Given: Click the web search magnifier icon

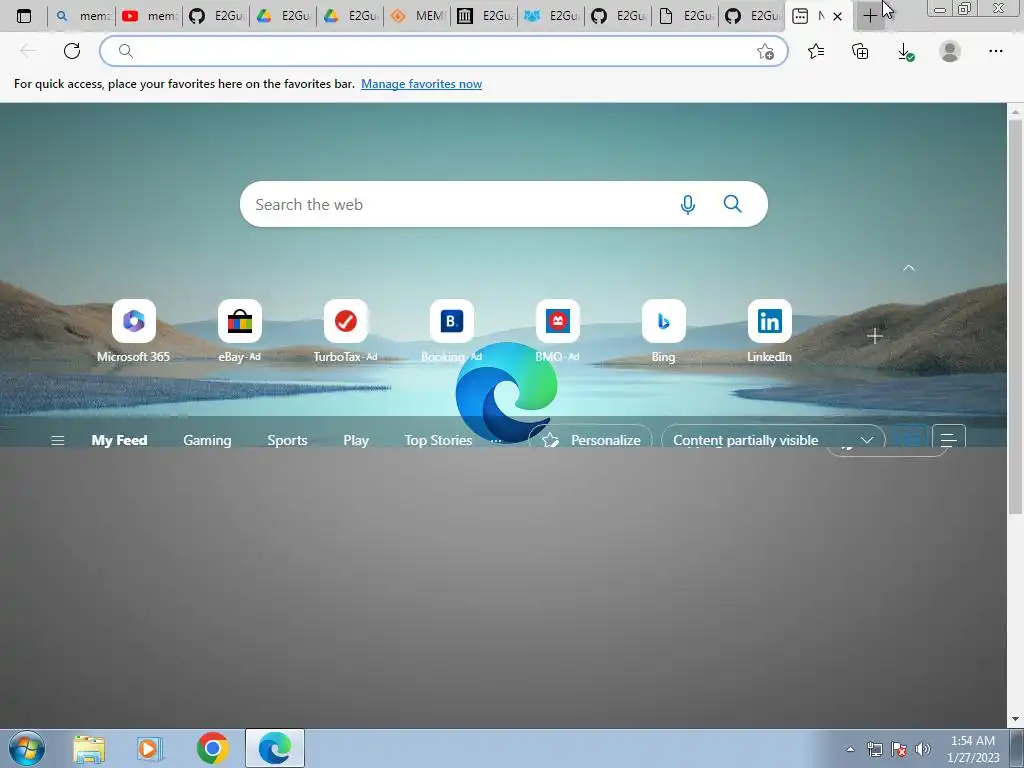Looking at the screenshot, I should click(733, 204).
